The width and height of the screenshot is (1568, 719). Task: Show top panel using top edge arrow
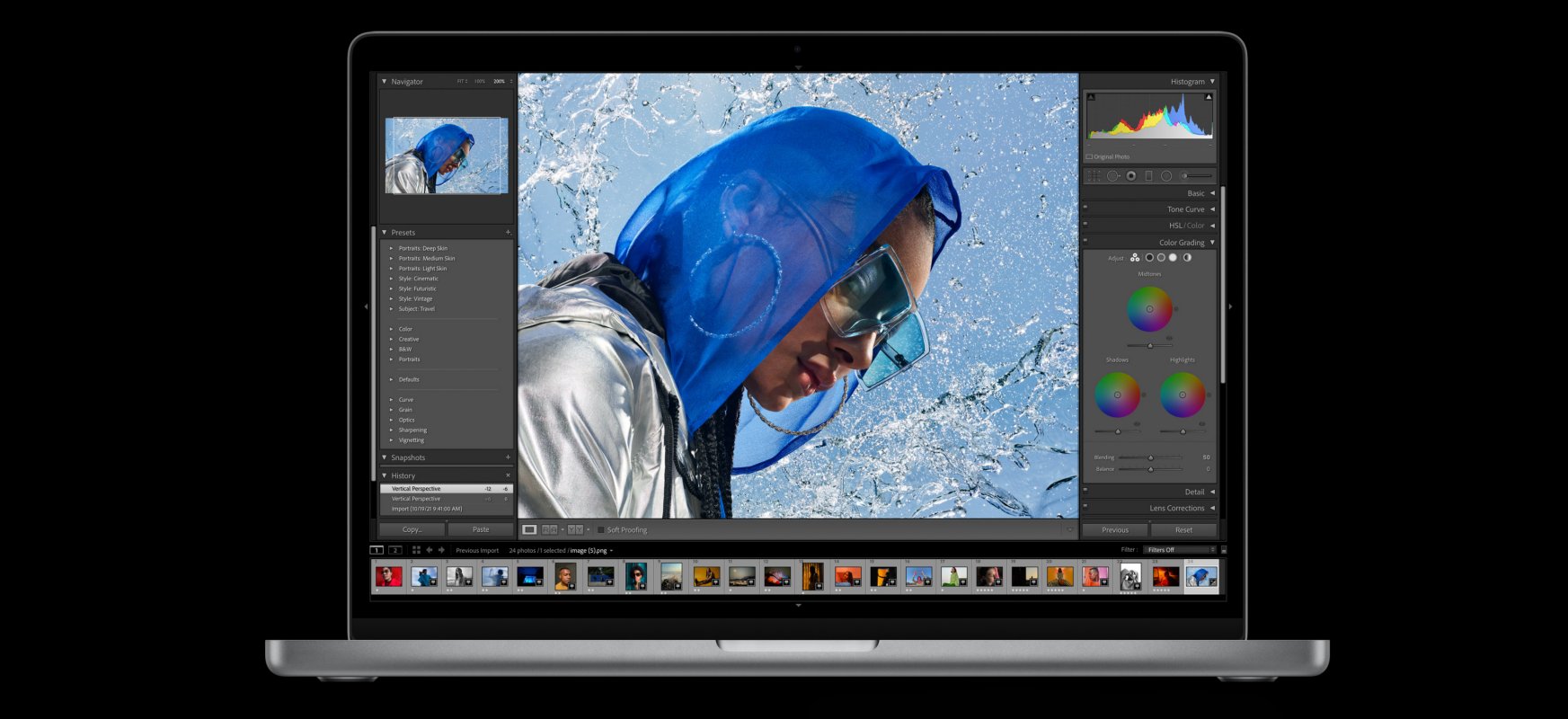tap(798, 67)
